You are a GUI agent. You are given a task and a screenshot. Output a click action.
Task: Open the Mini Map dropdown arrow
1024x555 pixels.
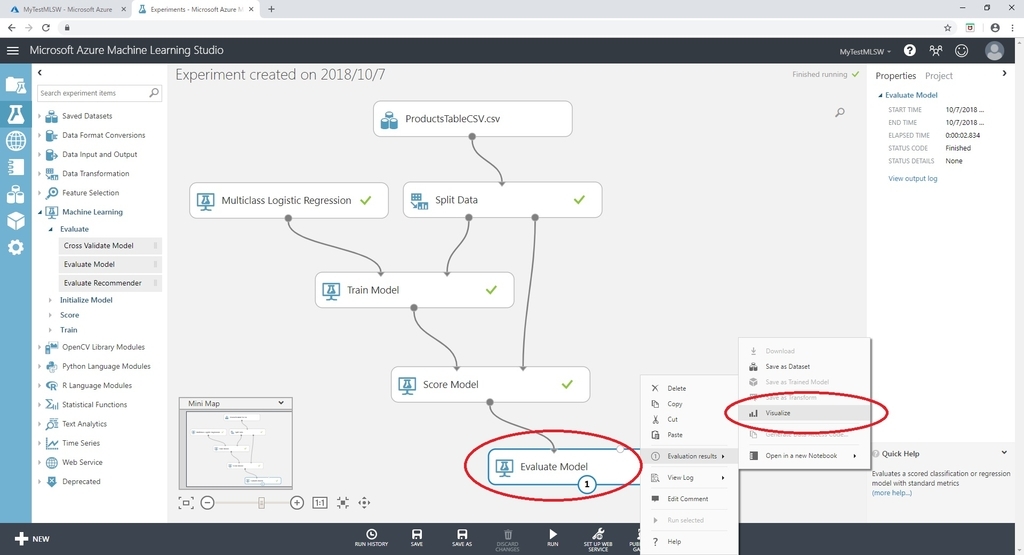click(x=281, y=403)
